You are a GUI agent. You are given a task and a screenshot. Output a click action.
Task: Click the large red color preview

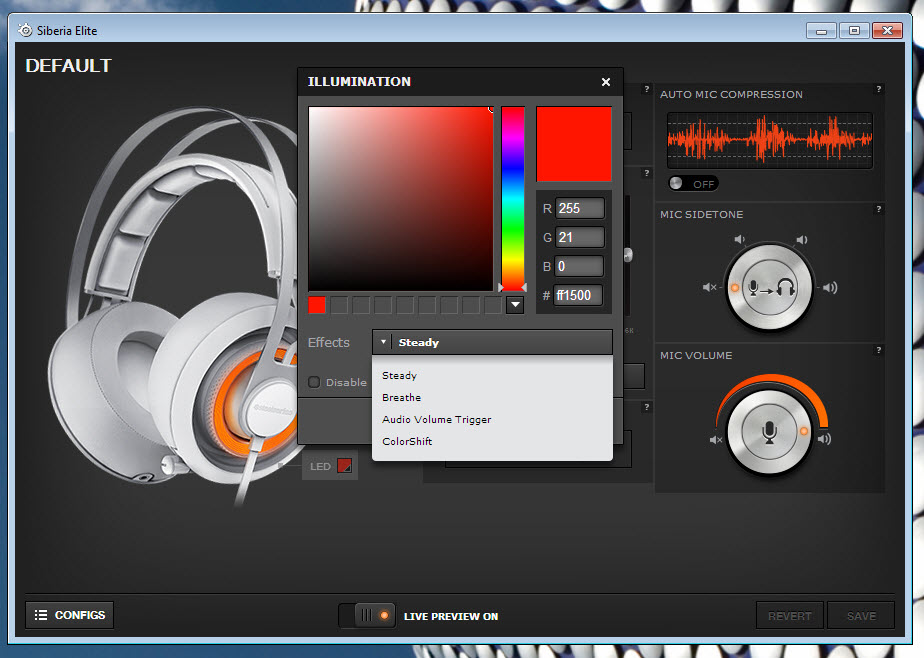coord(573,144)
